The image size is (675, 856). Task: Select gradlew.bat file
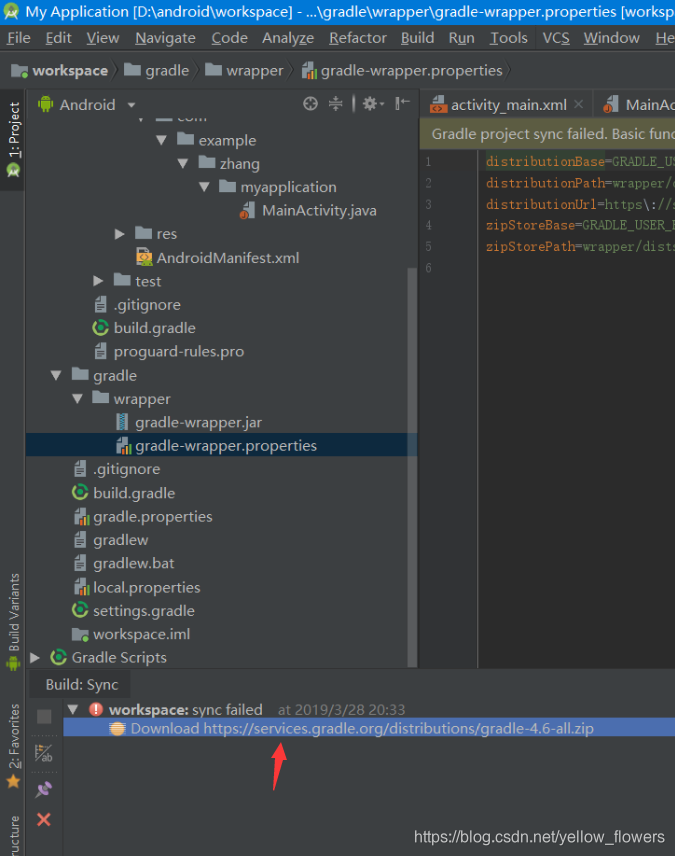(x=123, y=563)
